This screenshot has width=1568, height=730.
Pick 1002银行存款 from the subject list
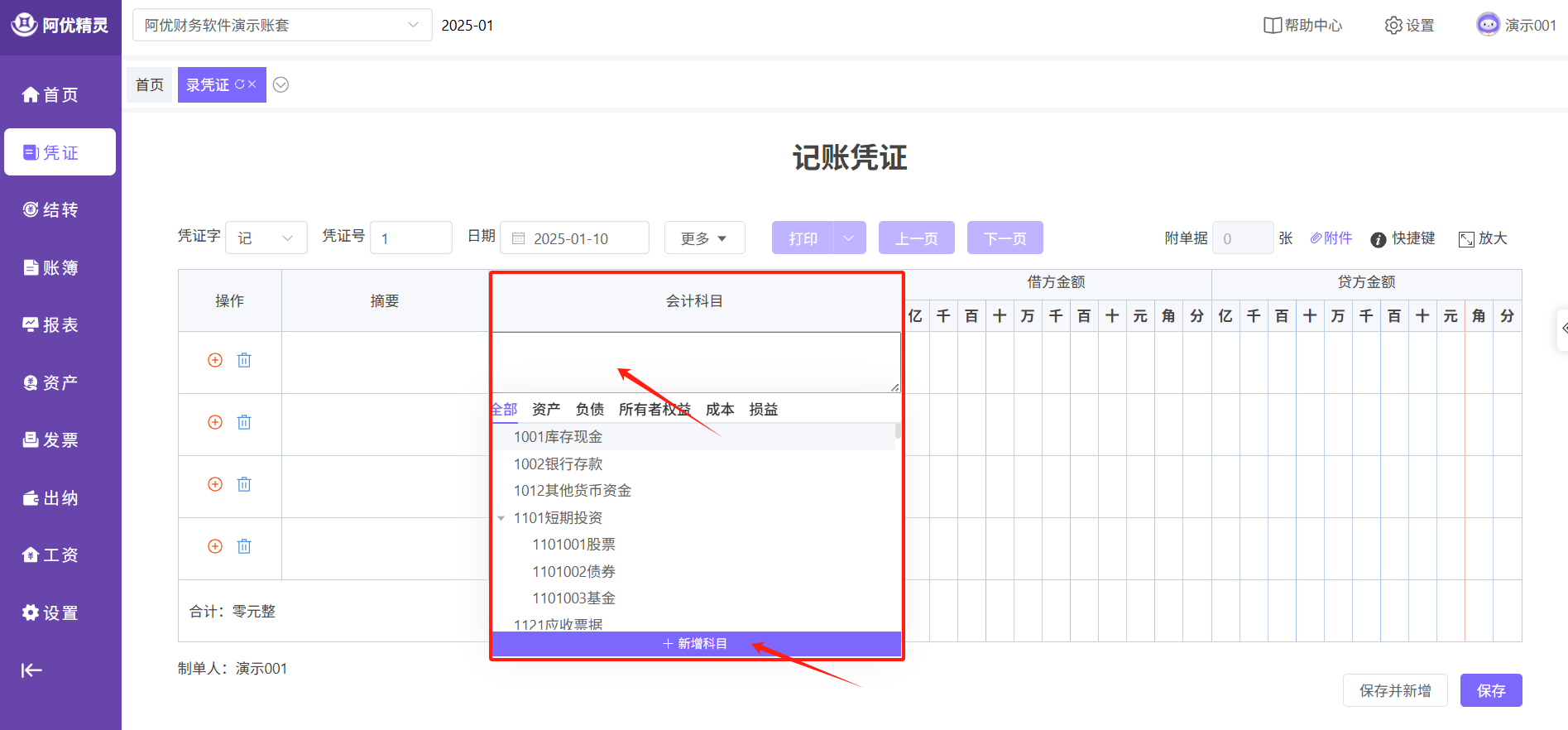point(558,464)
